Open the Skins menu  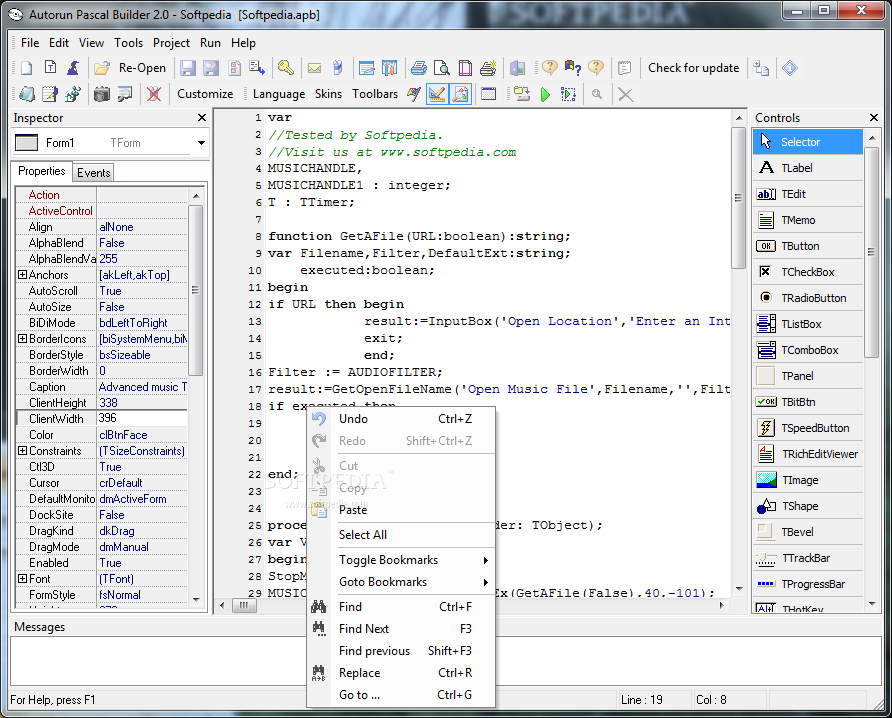328,94
